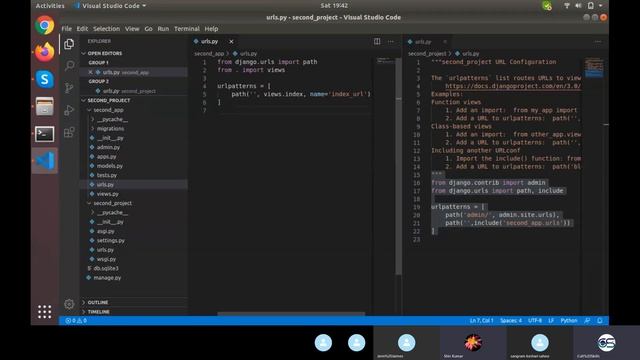Screen dimensions: 640x360
Task: Follow the docs.djangoproject.com link in the code
Action: (x=513, y=86)
